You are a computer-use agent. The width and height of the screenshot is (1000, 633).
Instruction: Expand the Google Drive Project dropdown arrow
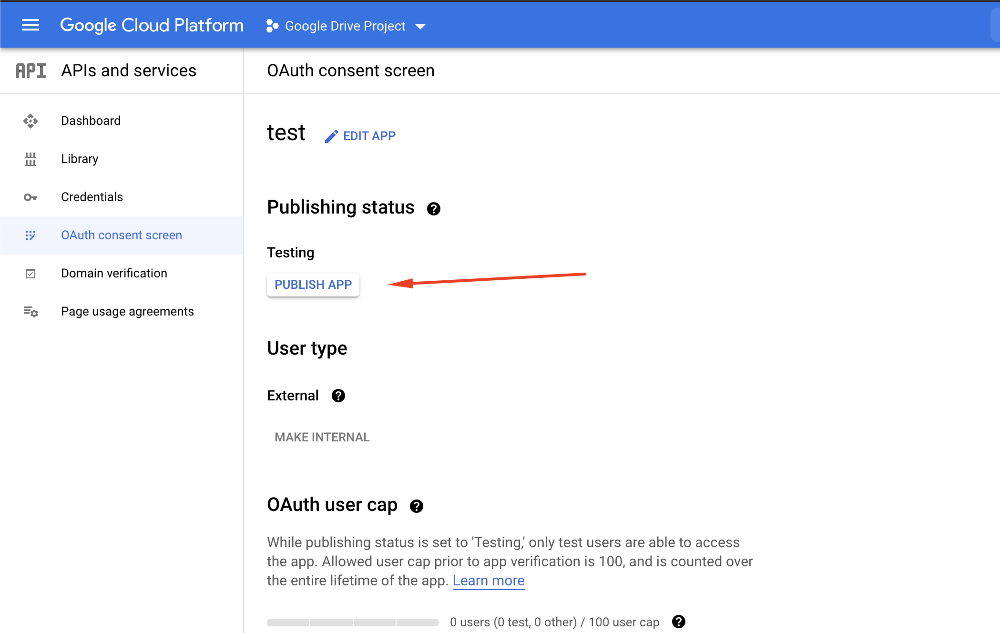coord(420,26)
